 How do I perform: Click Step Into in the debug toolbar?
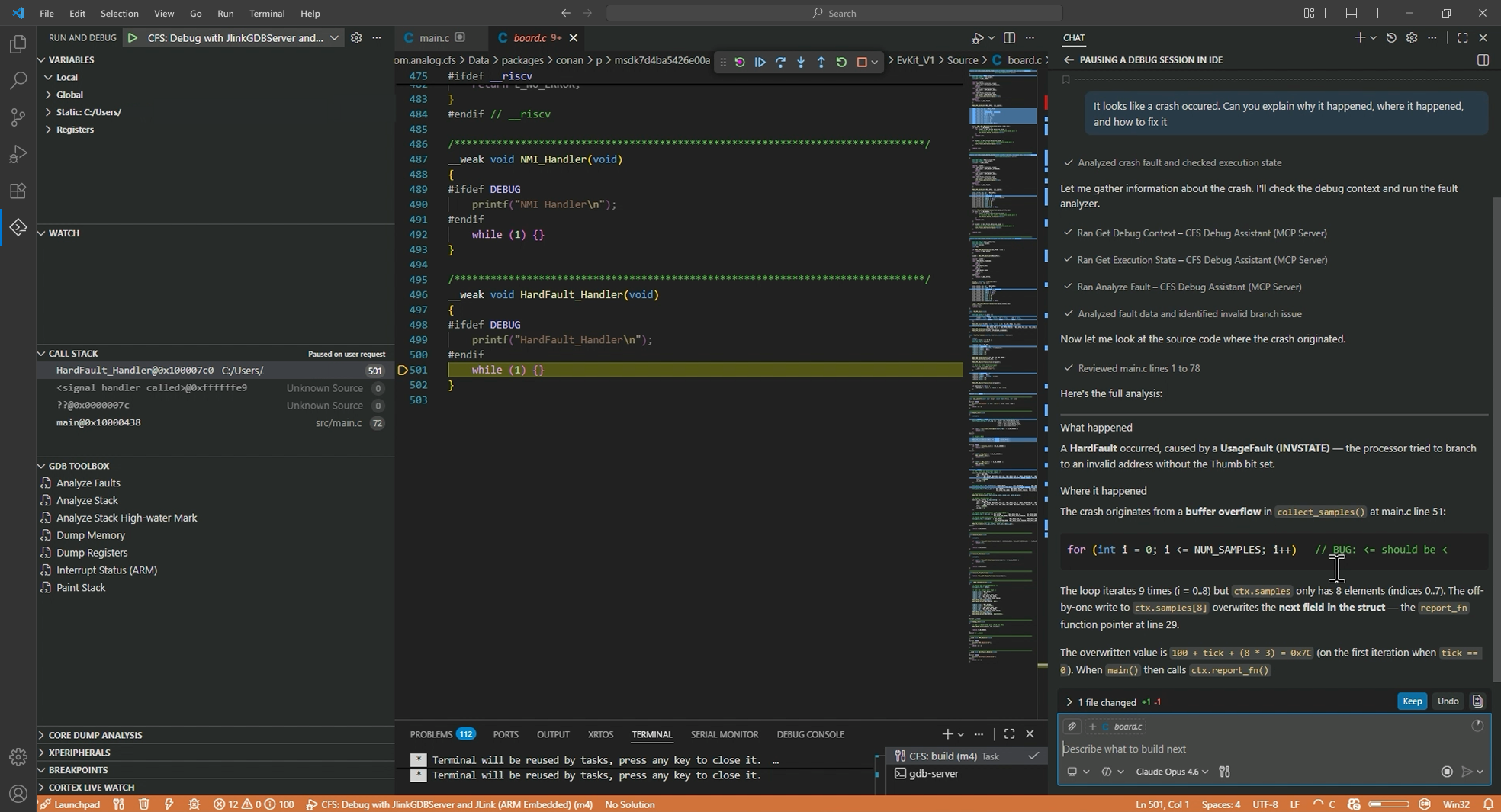pos(801,63)
